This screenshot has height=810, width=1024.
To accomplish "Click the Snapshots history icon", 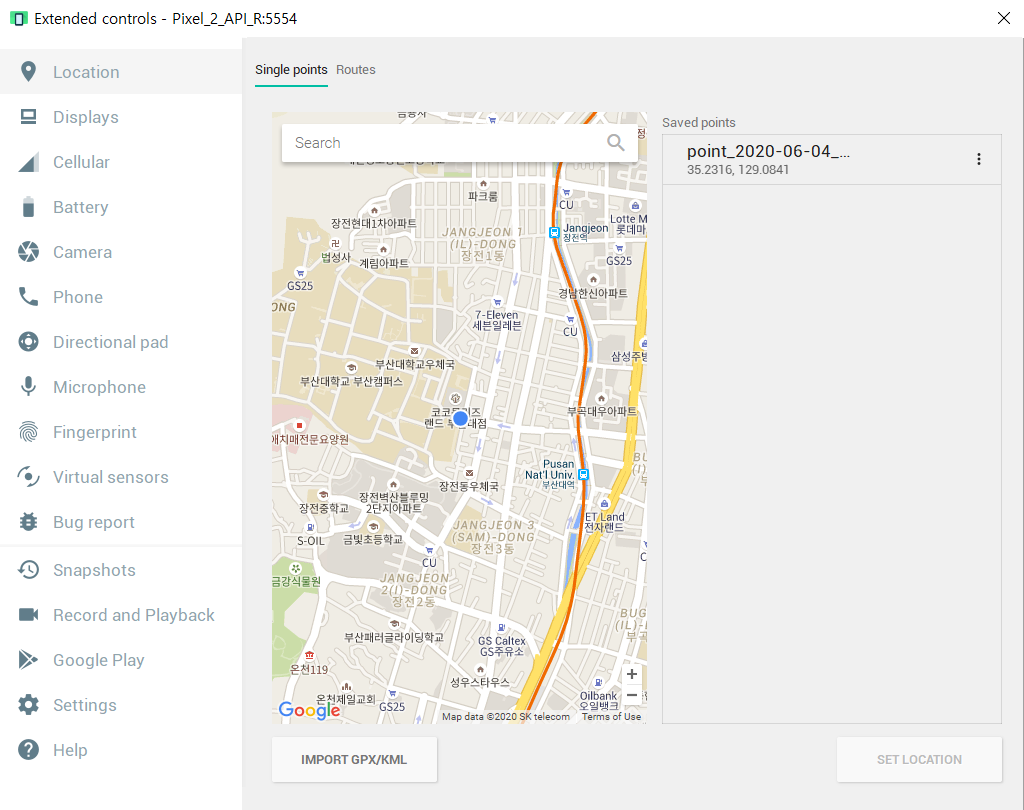I will point(28,570).
